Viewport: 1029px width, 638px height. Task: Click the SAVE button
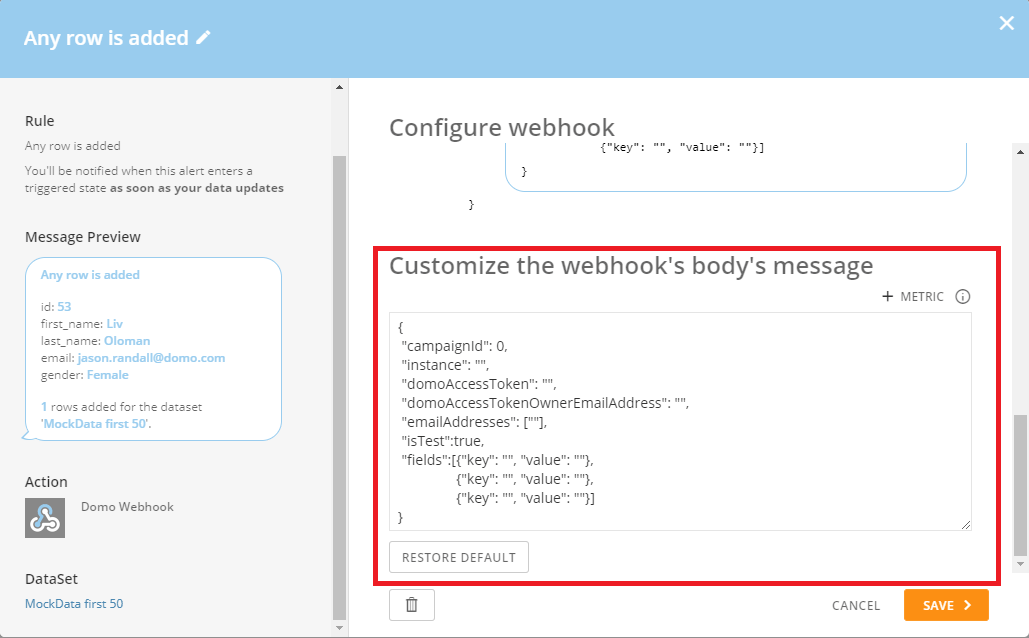pyautogui.click(x=946, y=605)
